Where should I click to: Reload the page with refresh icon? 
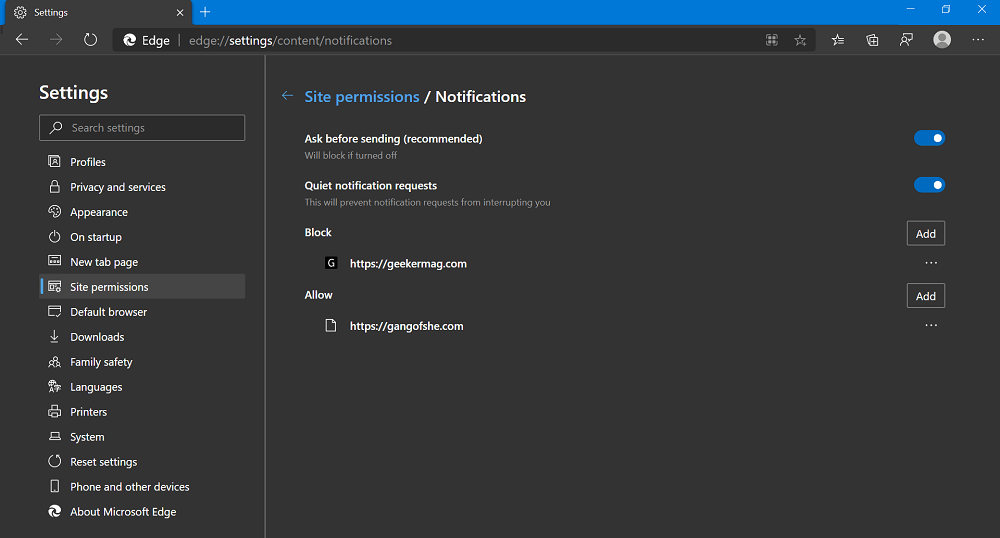pyautogui.click(x=91, y=40)
